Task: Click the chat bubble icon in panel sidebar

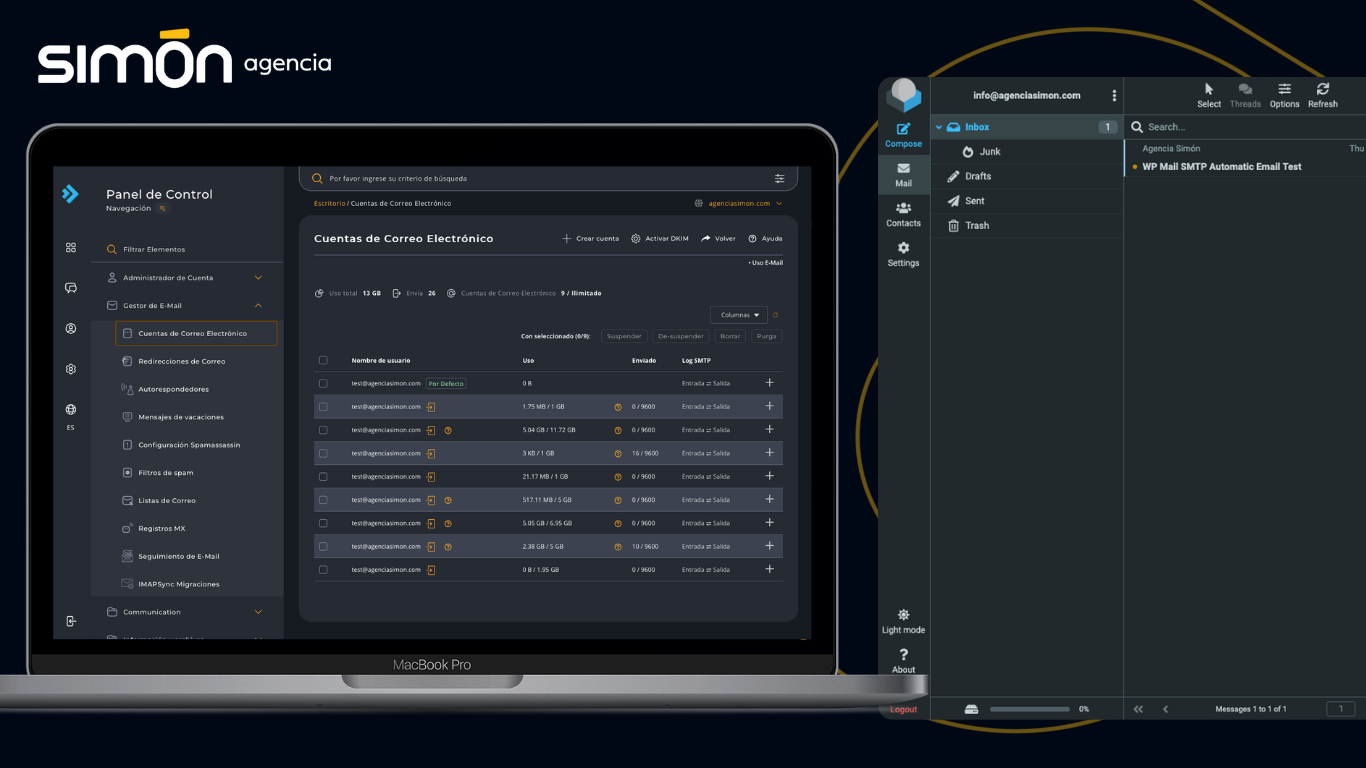Action: 71,288
